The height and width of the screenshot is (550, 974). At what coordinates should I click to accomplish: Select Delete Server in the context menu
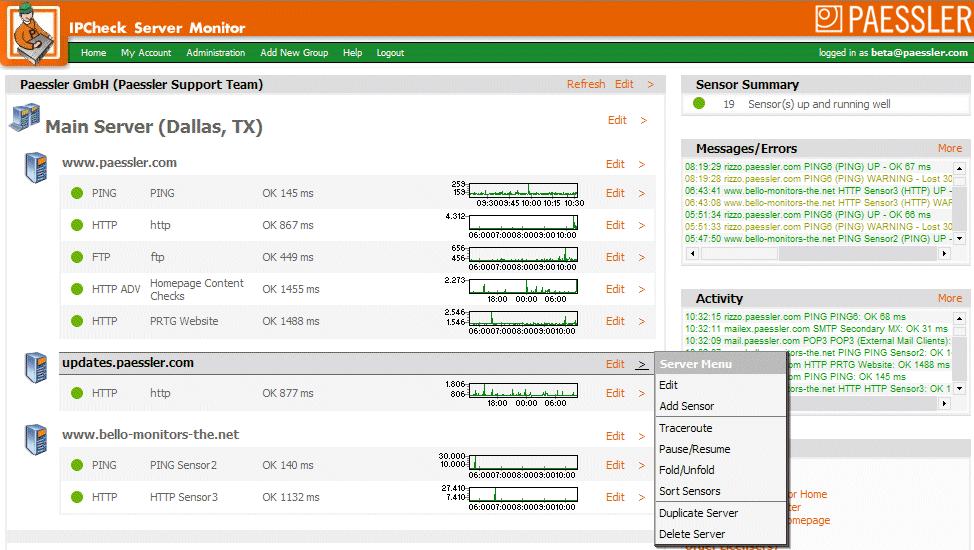tap(692, 534)
